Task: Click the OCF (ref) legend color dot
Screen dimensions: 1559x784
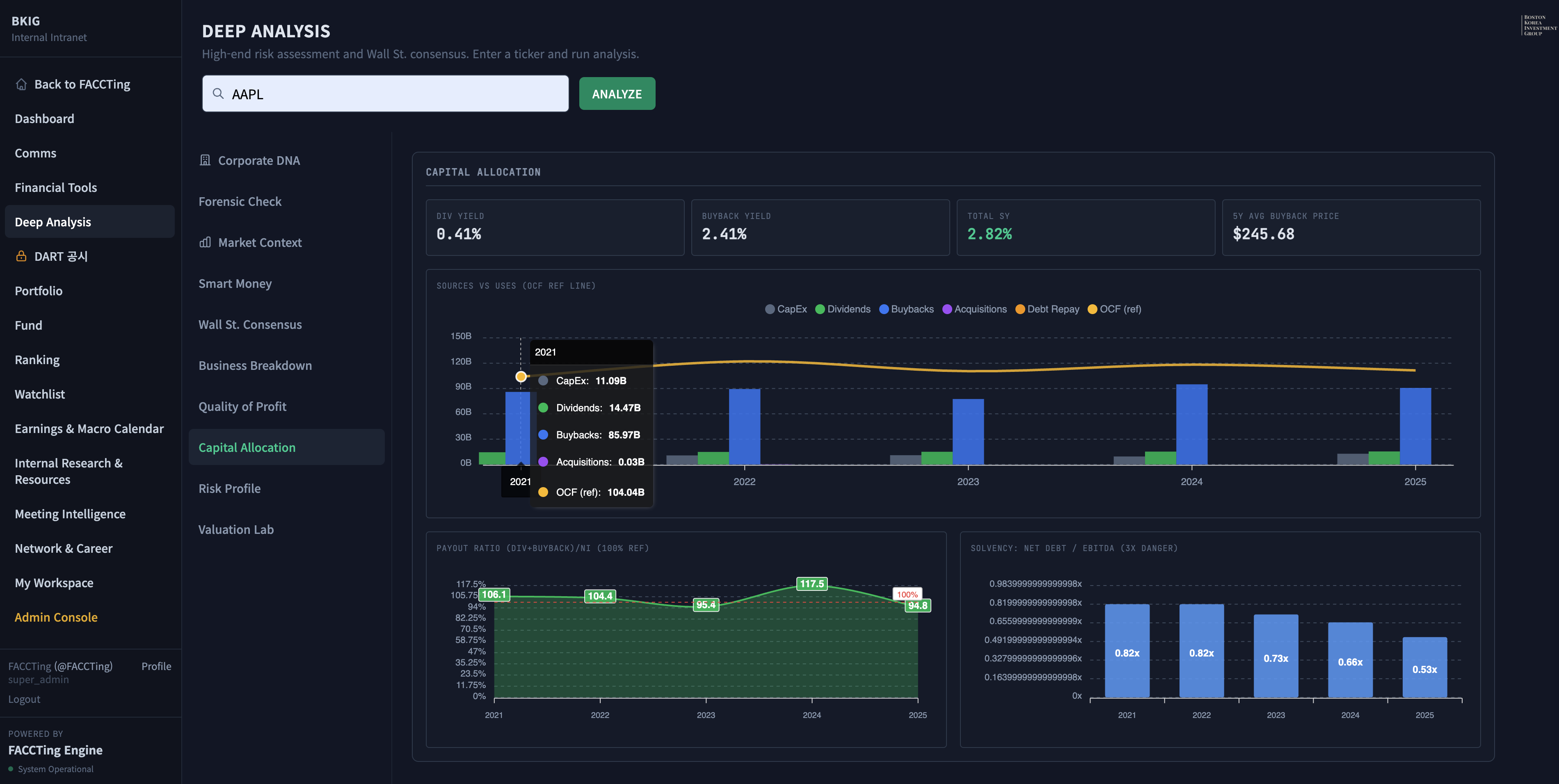Action: coord(1093,309)
